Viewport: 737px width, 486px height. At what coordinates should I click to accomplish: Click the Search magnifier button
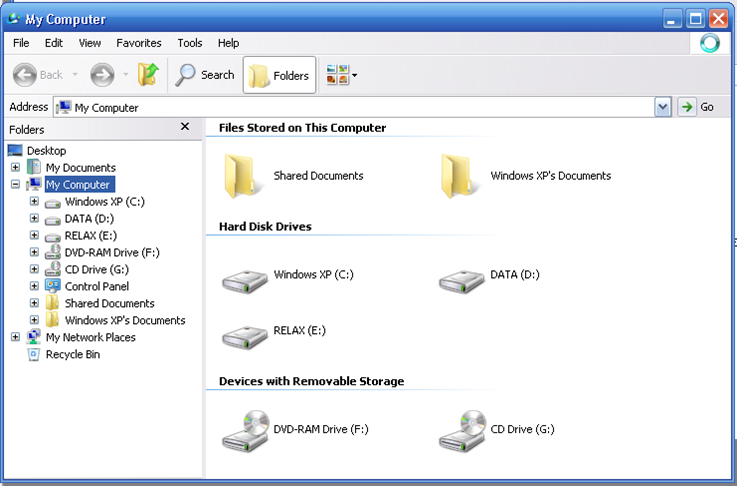tap(205, 75)
